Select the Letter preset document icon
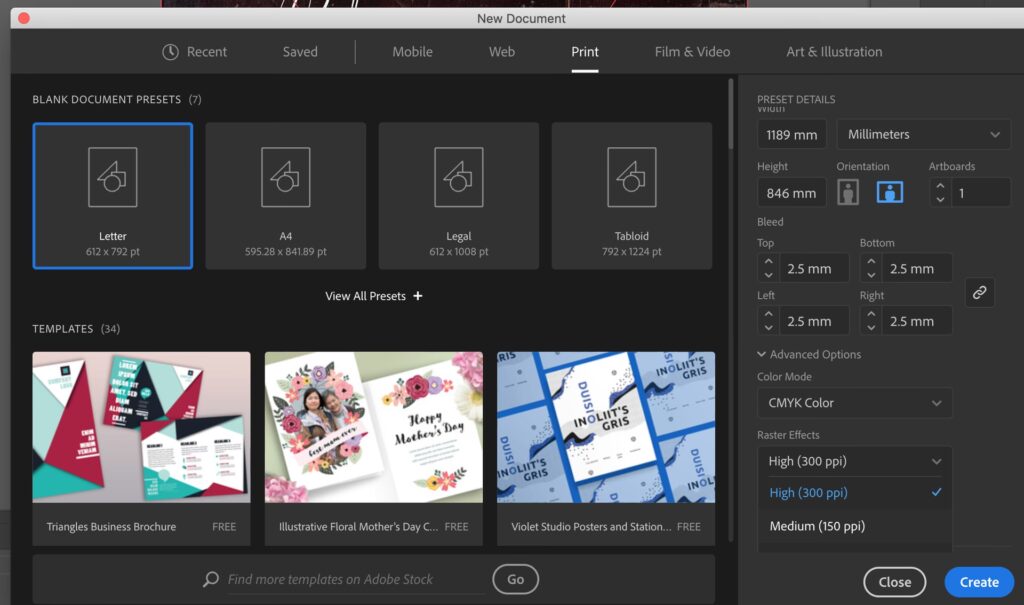The image size is (1024, 605). click(112, 178)
